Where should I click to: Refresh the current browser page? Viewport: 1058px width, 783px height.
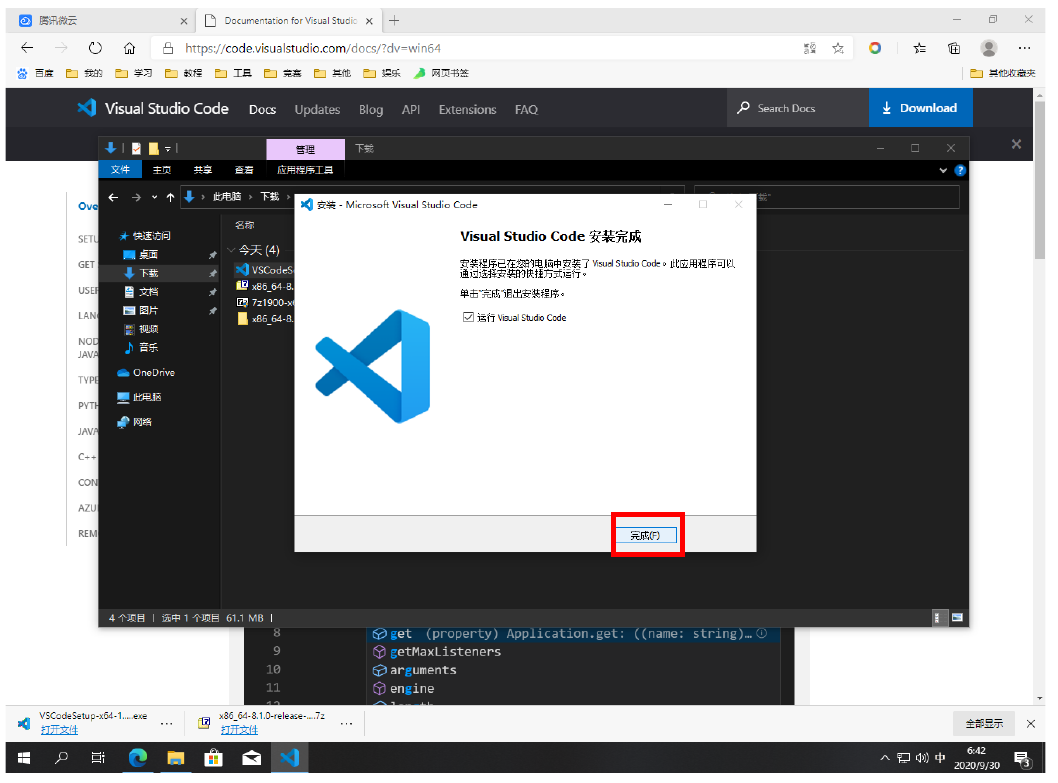(x=95, y=48)
